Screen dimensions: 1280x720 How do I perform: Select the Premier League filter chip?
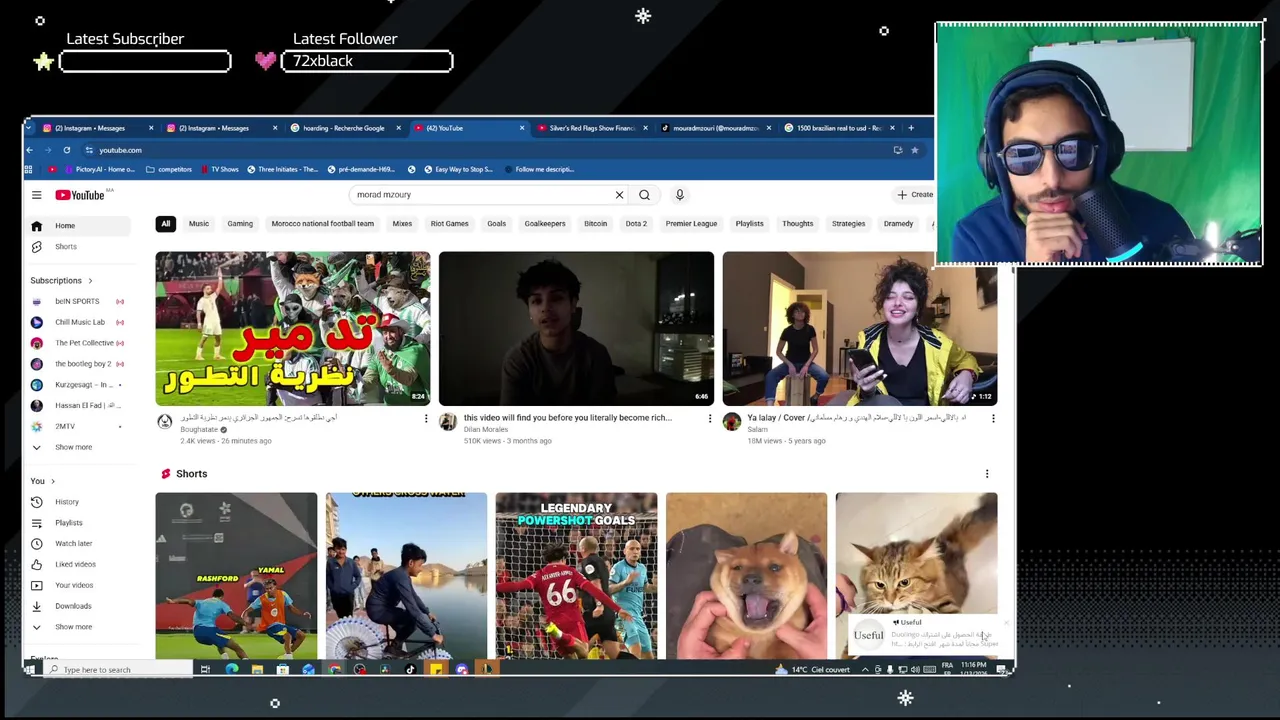[691, 224]
